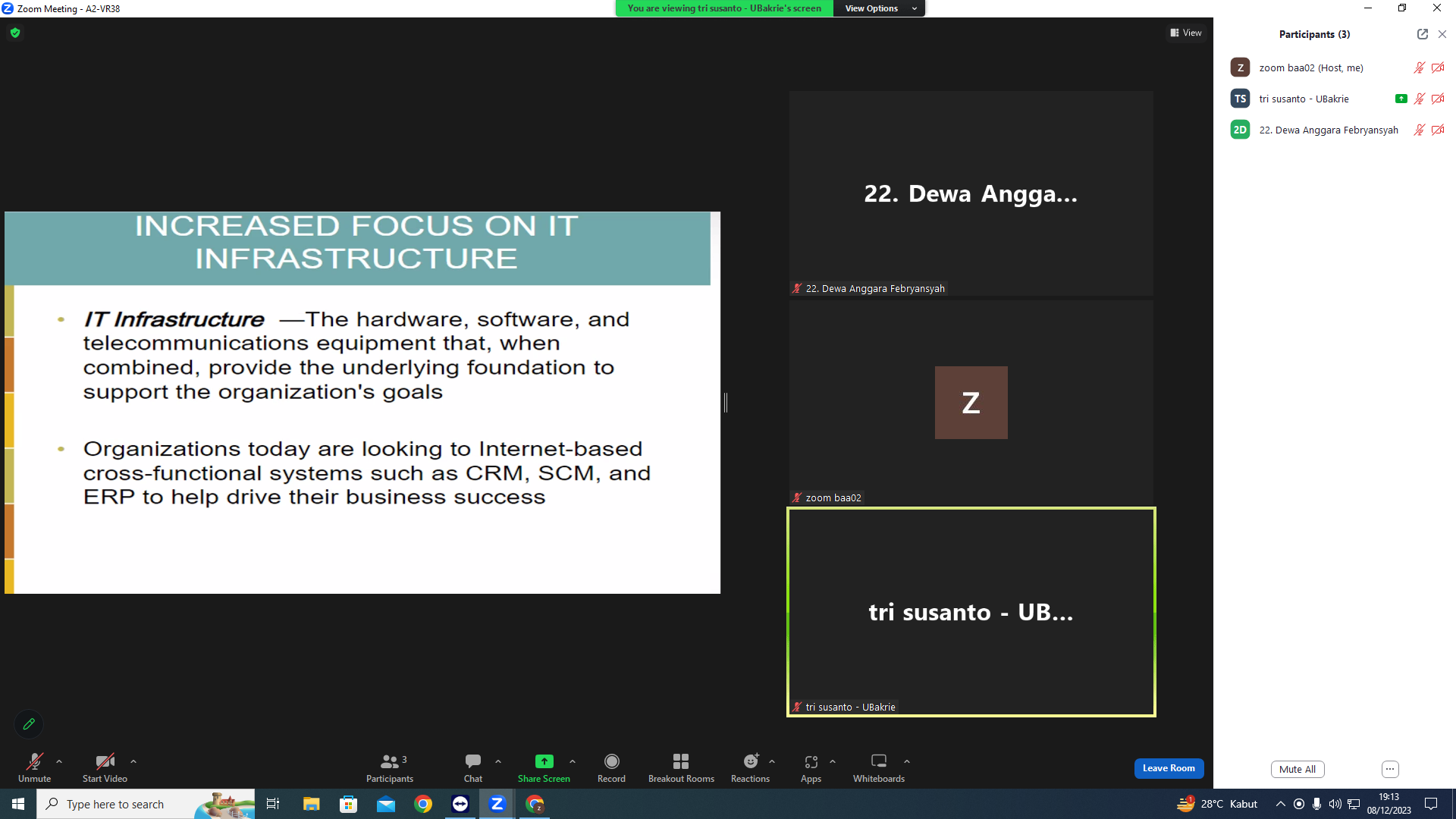This screenshot has height=819, width=1456.
Task: Select the zoom baa02 Z video tile
Action: (x=971, y=403)
